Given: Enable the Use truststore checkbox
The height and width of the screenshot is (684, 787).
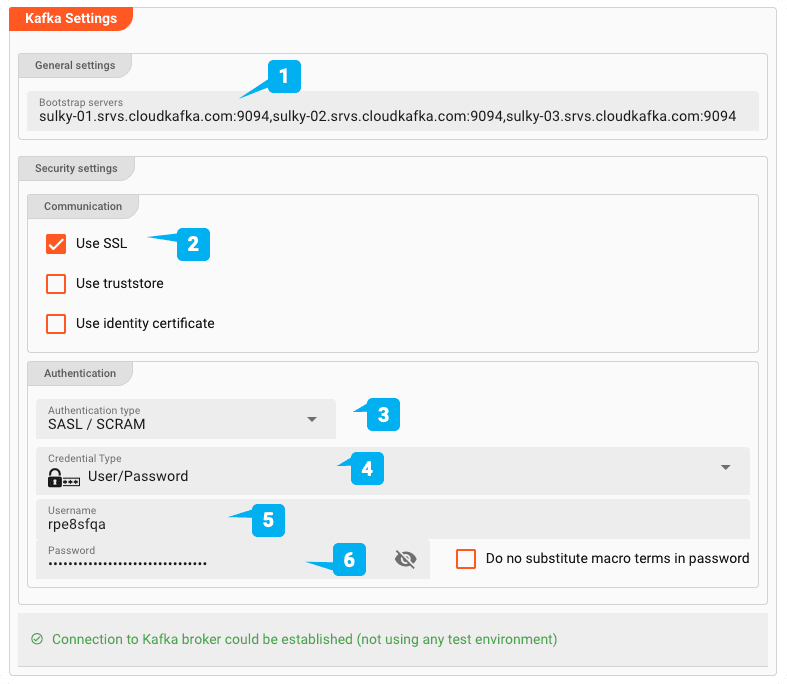Looking at the screenshot, I should point(56,284).
